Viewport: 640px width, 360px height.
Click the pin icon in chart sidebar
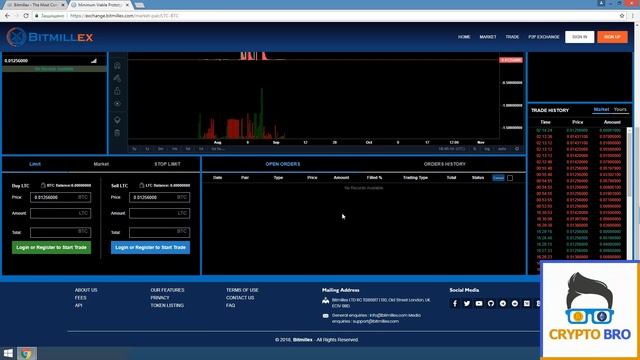117,120
